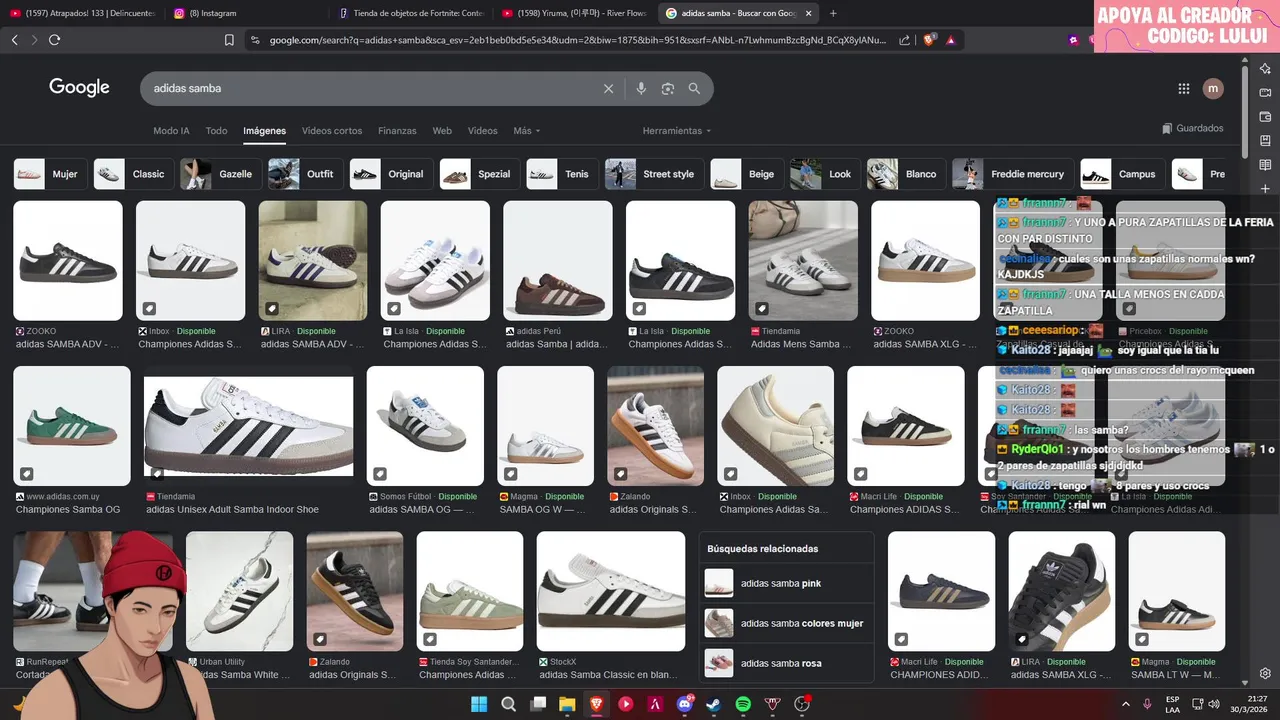Viewport: 1280px width, 720px height.
Task: Click into the 'adidas samba' search box
Action: tap(370, 89)
